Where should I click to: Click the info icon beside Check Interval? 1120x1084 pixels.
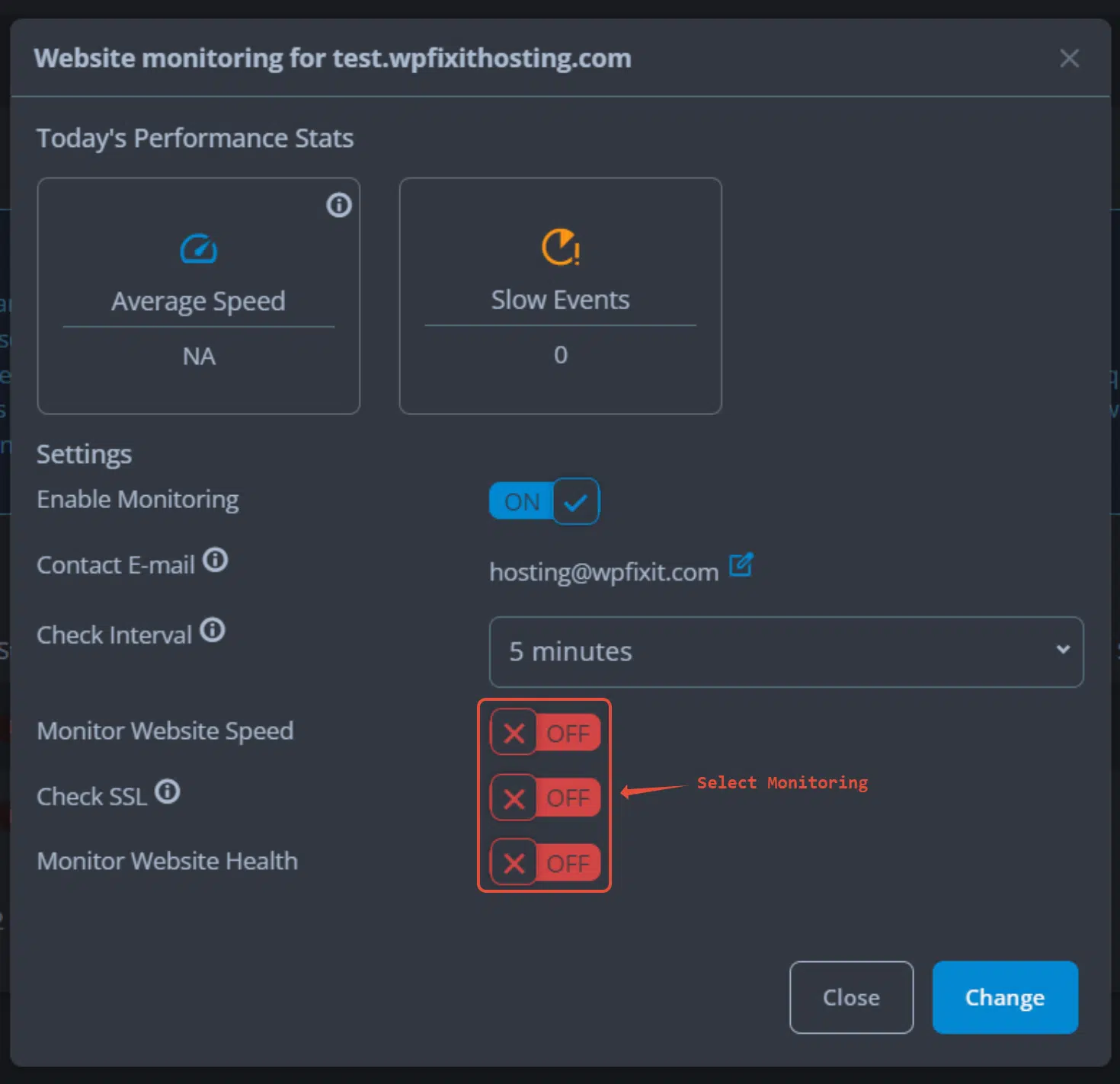pos(213,630)
